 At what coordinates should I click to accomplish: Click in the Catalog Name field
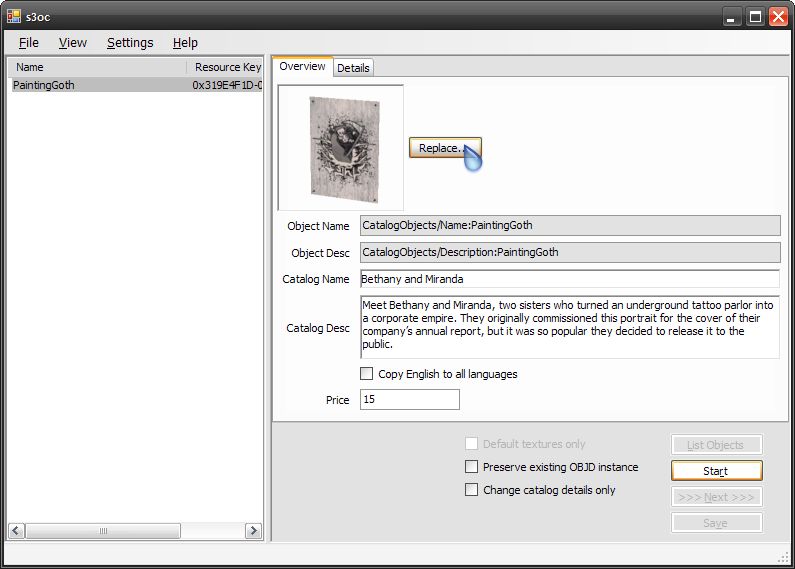[569, 279]
